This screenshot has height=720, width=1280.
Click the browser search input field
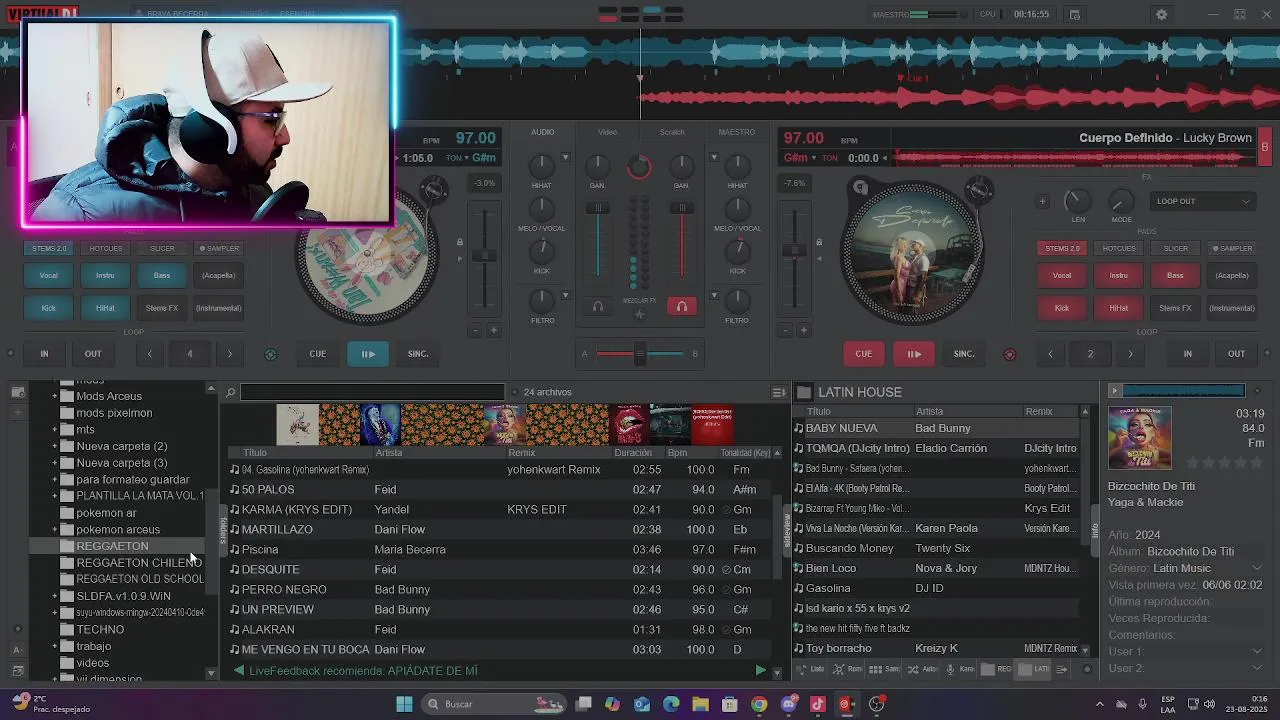372,392
